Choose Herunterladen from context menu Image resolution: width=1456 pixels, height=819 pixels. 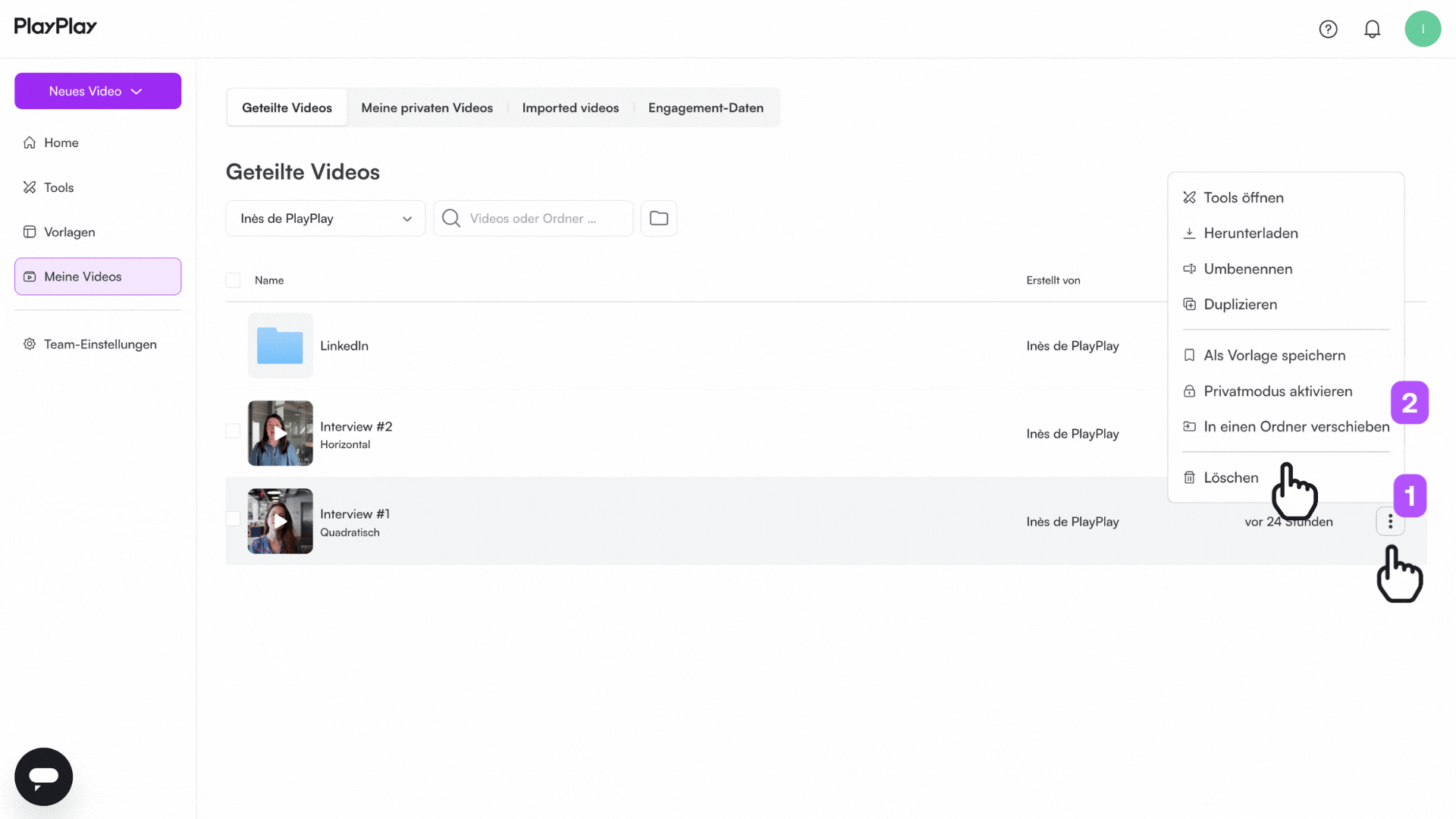click(1285, 233)
